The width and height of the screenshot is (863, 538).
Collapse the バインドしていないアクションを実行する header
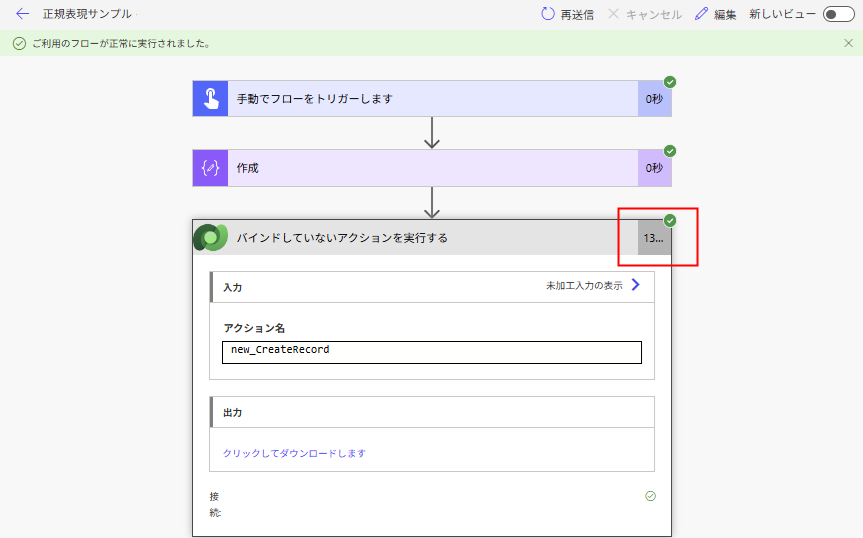(430, 238)
